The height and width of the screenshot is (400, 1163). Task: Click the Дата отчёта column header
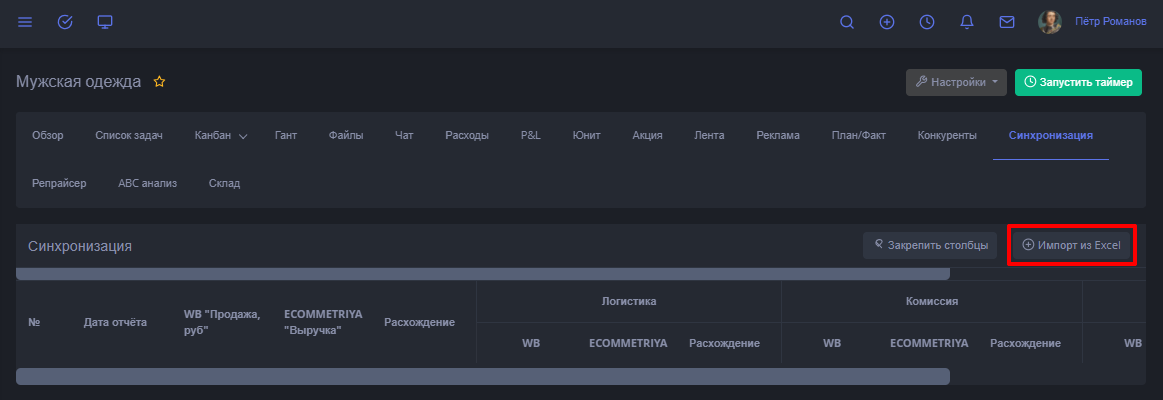pos(115,322)
